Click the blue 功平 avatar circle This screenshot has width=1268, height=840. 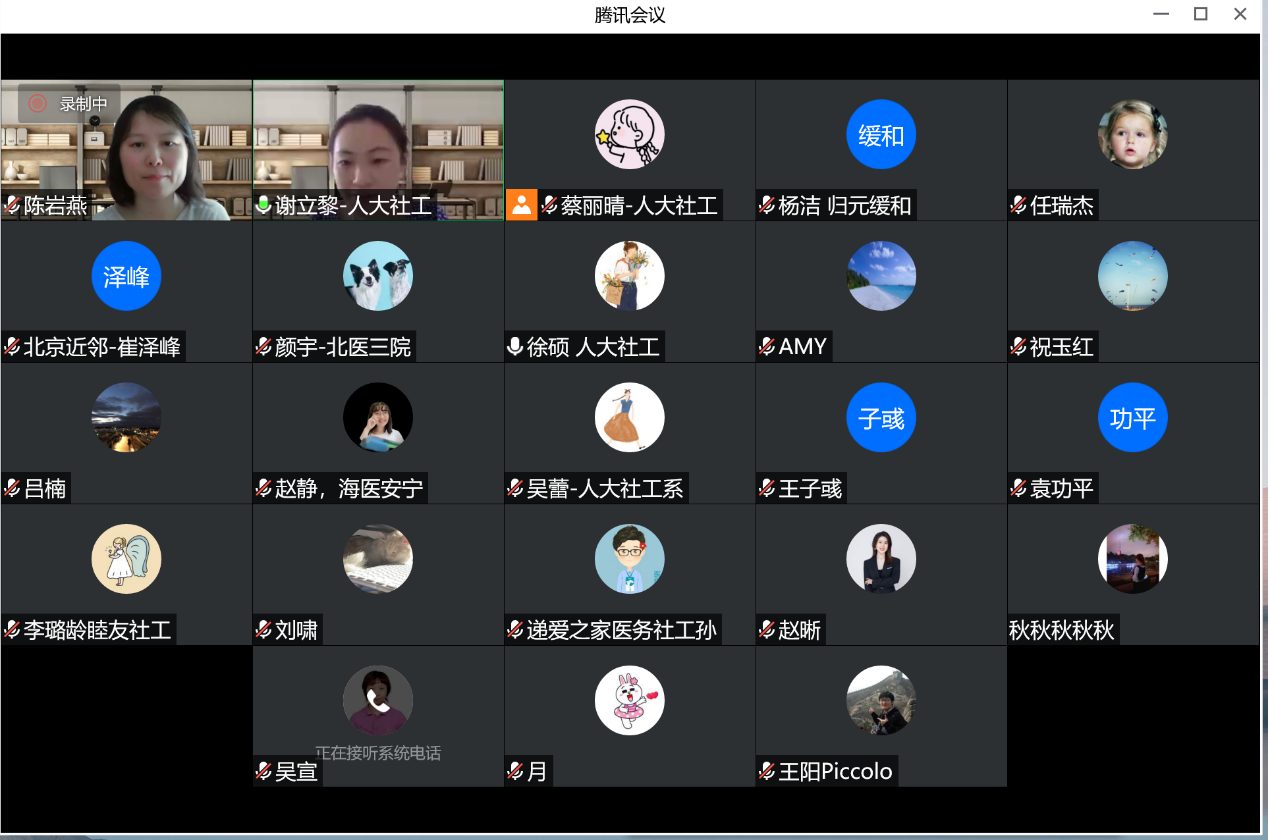(1132, 418)
